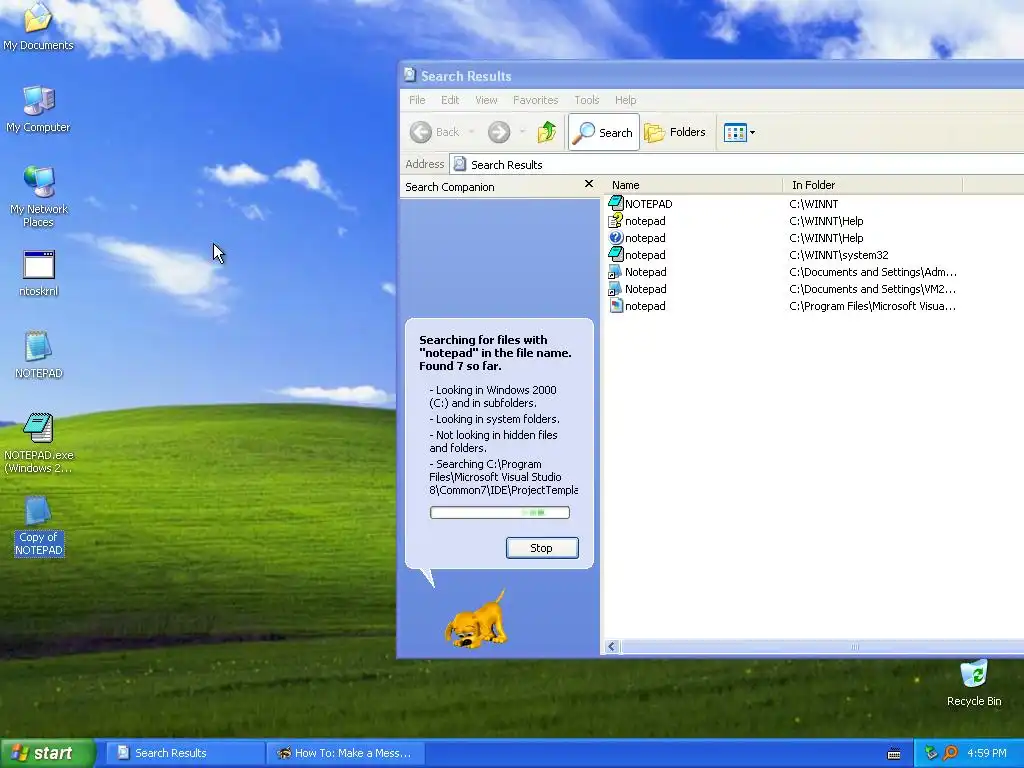Switch to the How To: Make a Mess... taskbar button
The height and width of the screenshot is (768, 1024).
coord(346,753)
